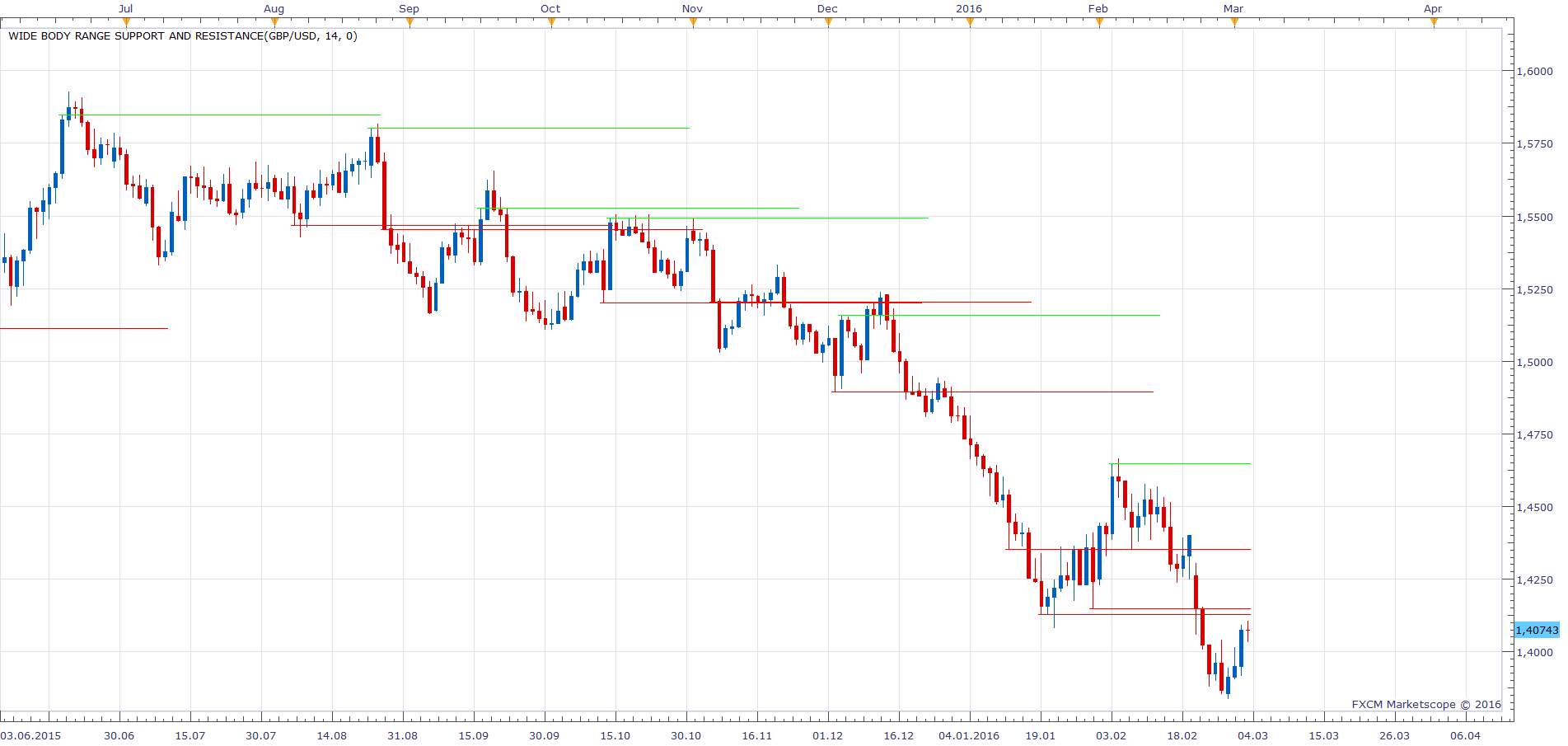The image size is (1568, 746).
Task: Click the 14.08 date axis label
Action: click(x=332, y=735)
